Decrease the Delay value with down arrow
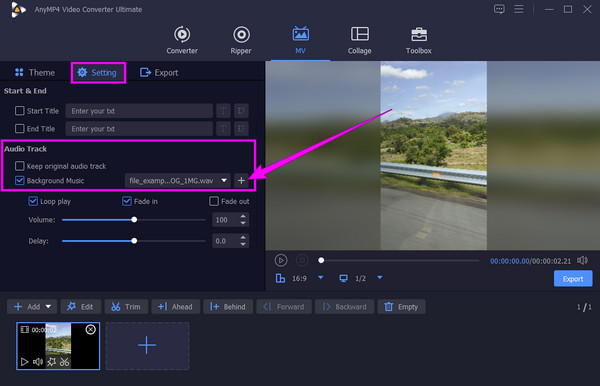Image resolution: width=600 pixels, height=386 pixels. click(x=243, y=244)
